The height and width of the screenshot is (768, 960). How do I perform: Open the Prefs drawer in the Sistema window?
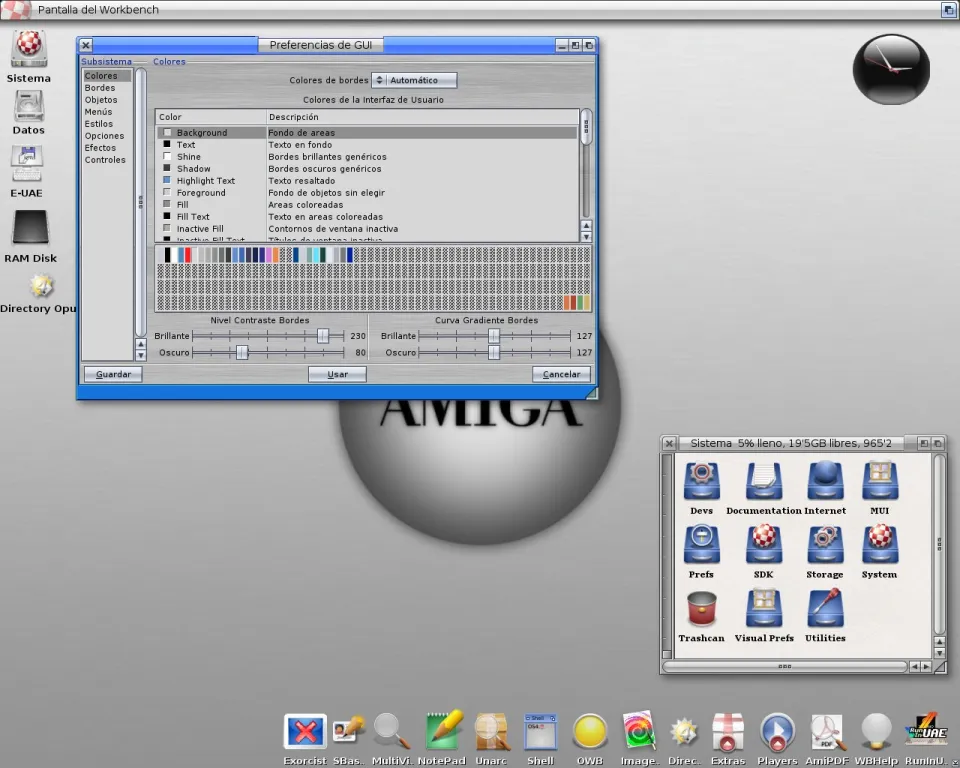tap(701, 546)
